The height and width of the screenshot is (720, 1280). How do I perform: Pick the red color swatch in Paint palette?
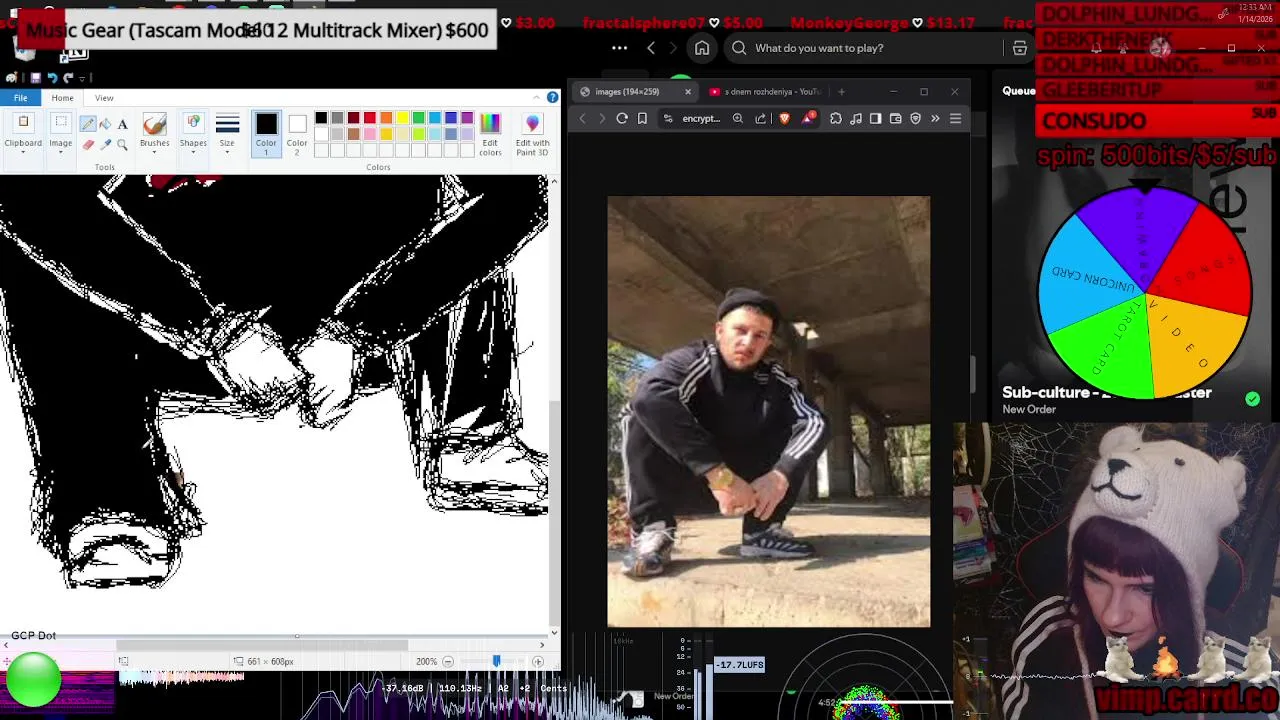370,118
